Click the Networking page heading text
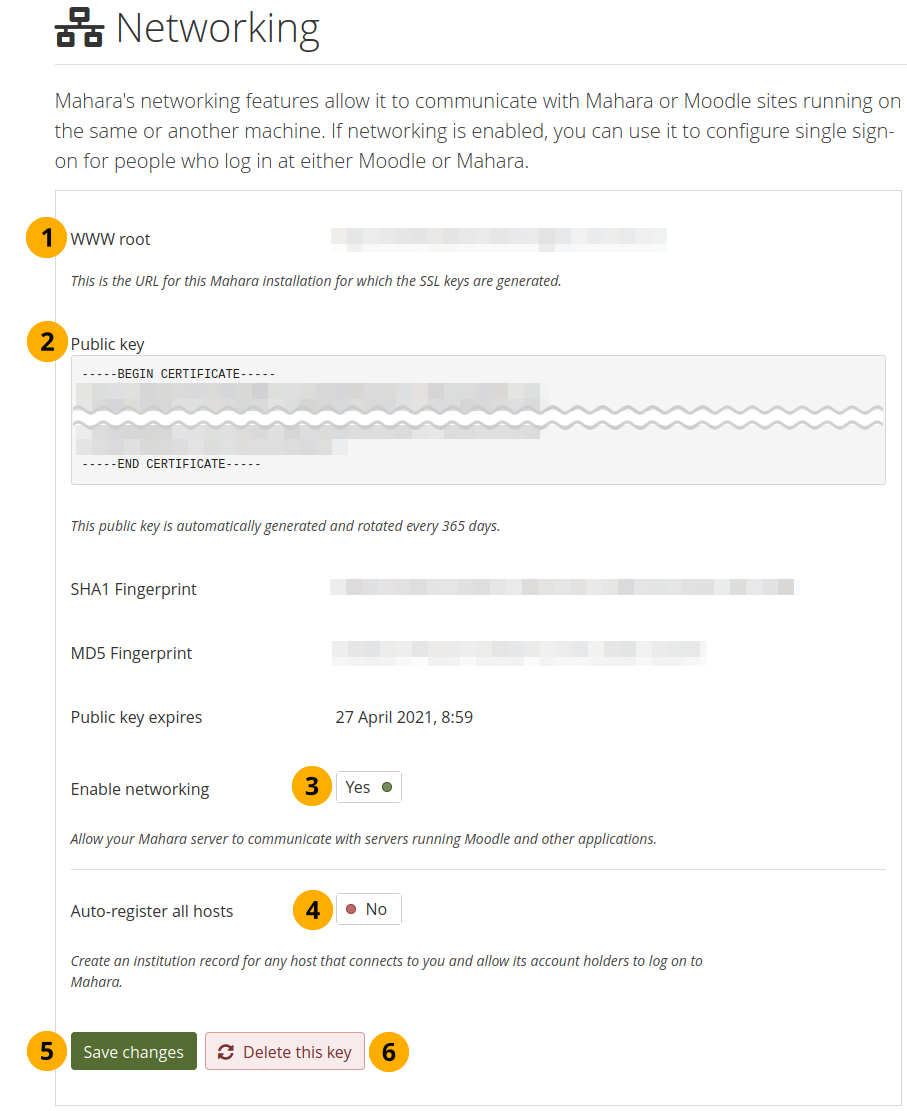The image size is (907, 1111). pyautogui.click(x=218, y=29)
